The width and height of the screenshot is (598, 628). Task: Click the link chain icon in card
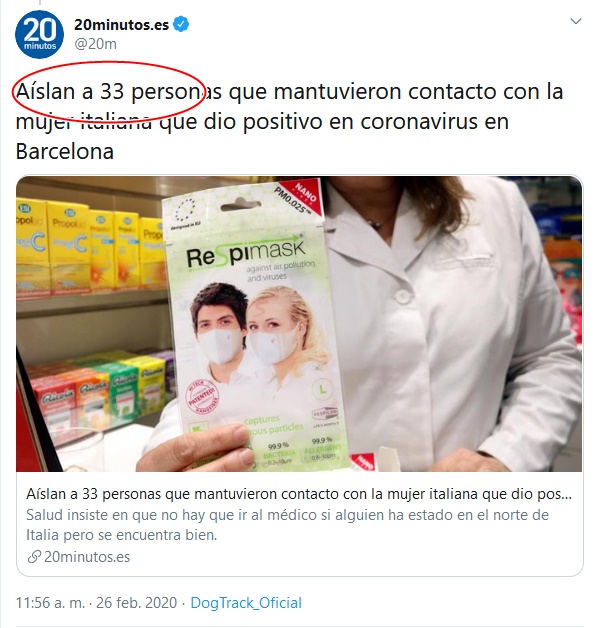click(x=34, y=557)
